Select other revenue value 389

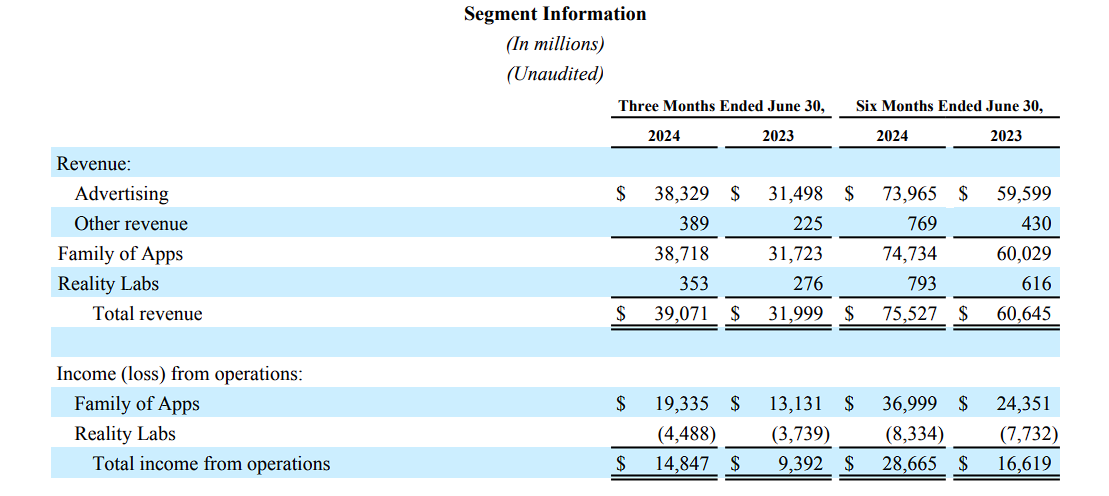coord(694,224)
